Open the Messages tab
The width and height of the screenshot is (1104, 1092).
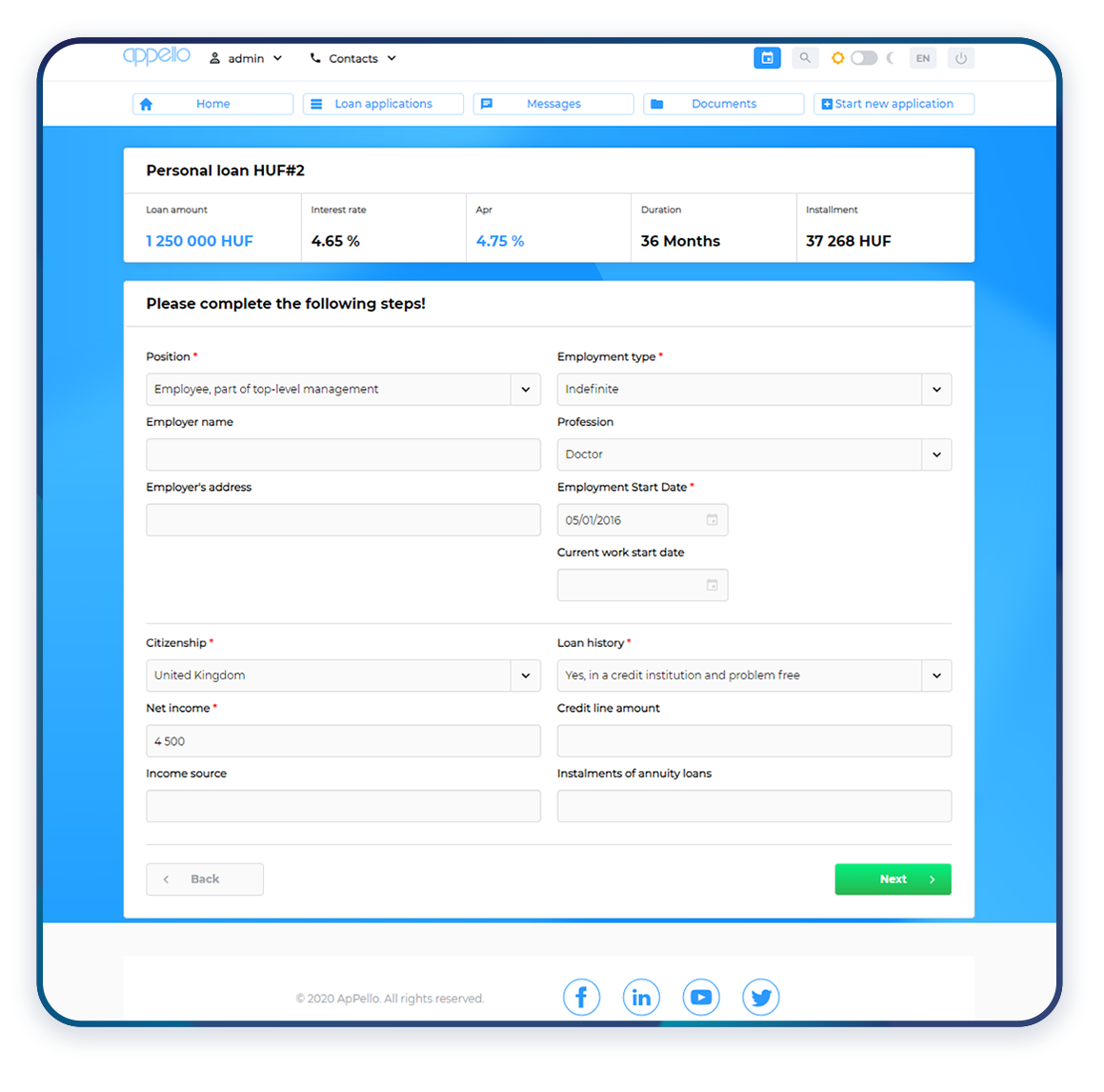[x=552, y=104]
